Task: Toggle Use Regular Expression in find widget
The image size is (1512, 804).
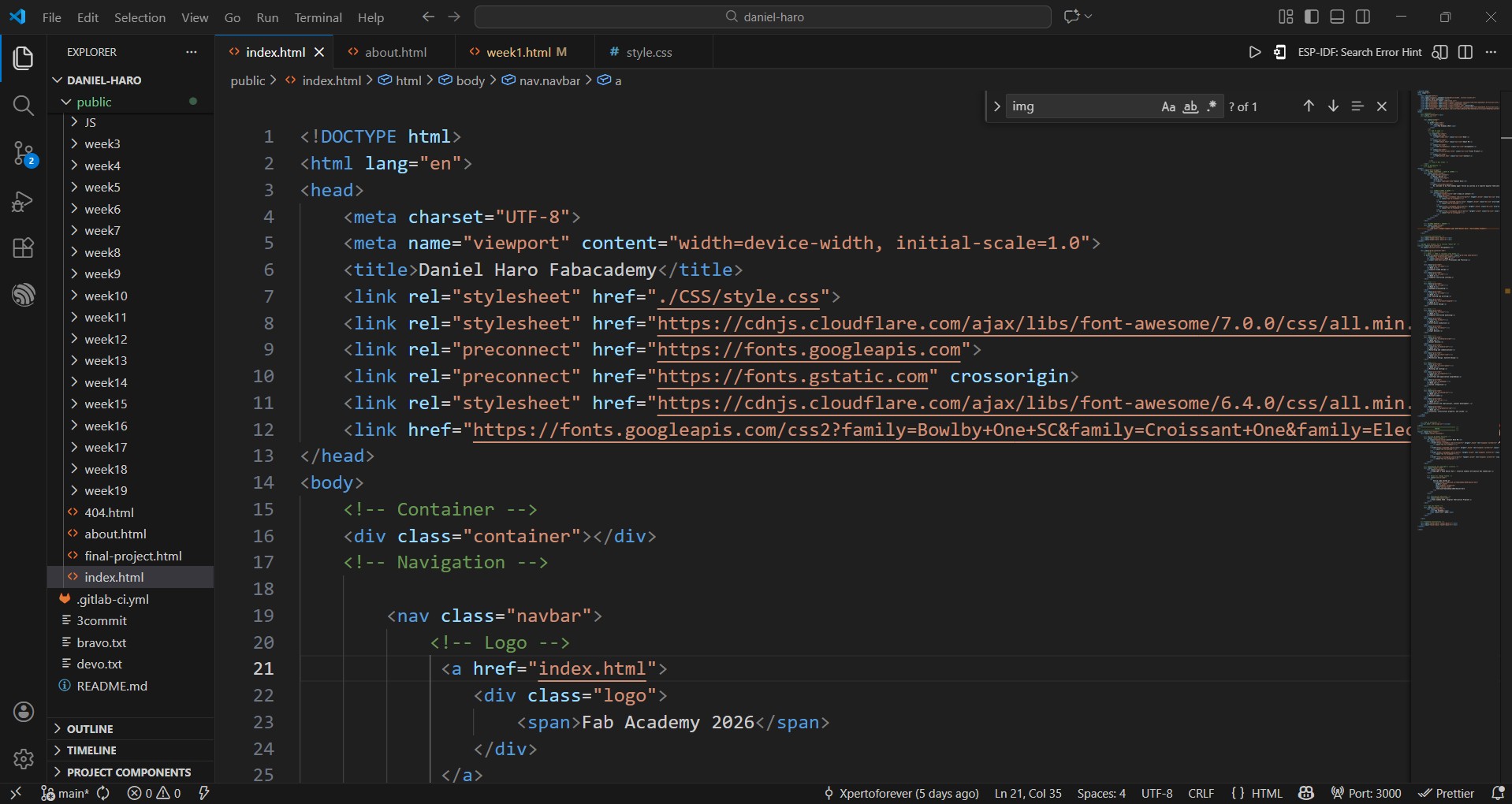Action: coord(1212,106)
